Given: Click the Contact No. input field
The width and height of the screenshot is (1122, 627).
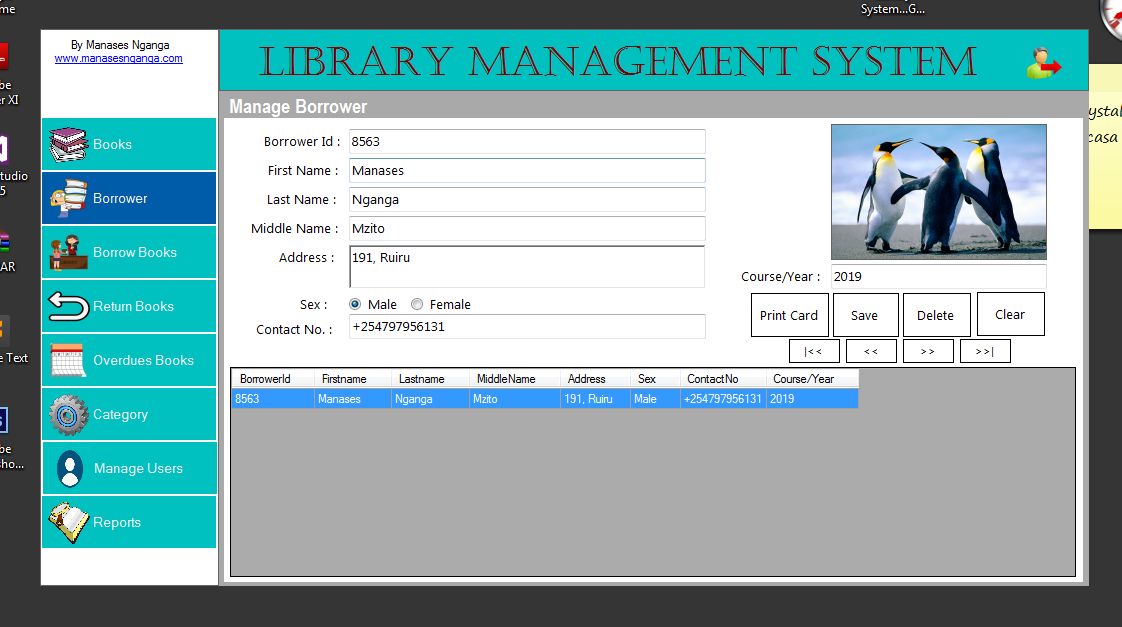Looking at the screenshot, I should [x=527, y=327].
